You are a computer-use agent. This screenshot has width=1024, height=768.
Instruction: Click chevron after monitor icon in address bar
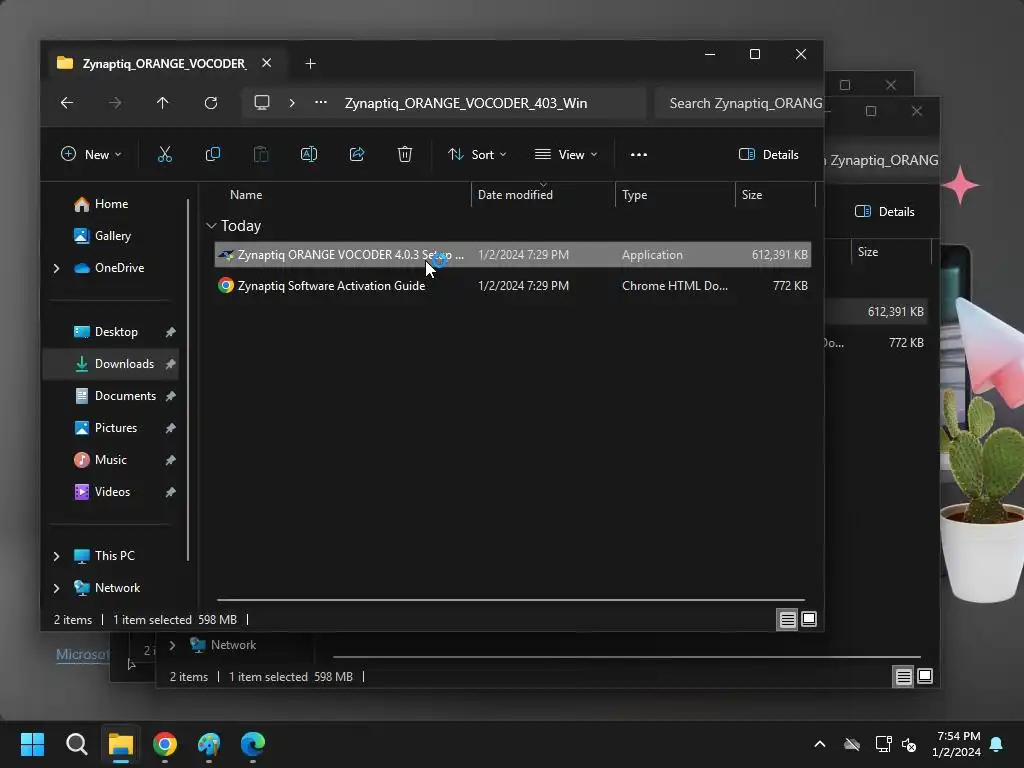pyautogui.click(x=292, y=103)
